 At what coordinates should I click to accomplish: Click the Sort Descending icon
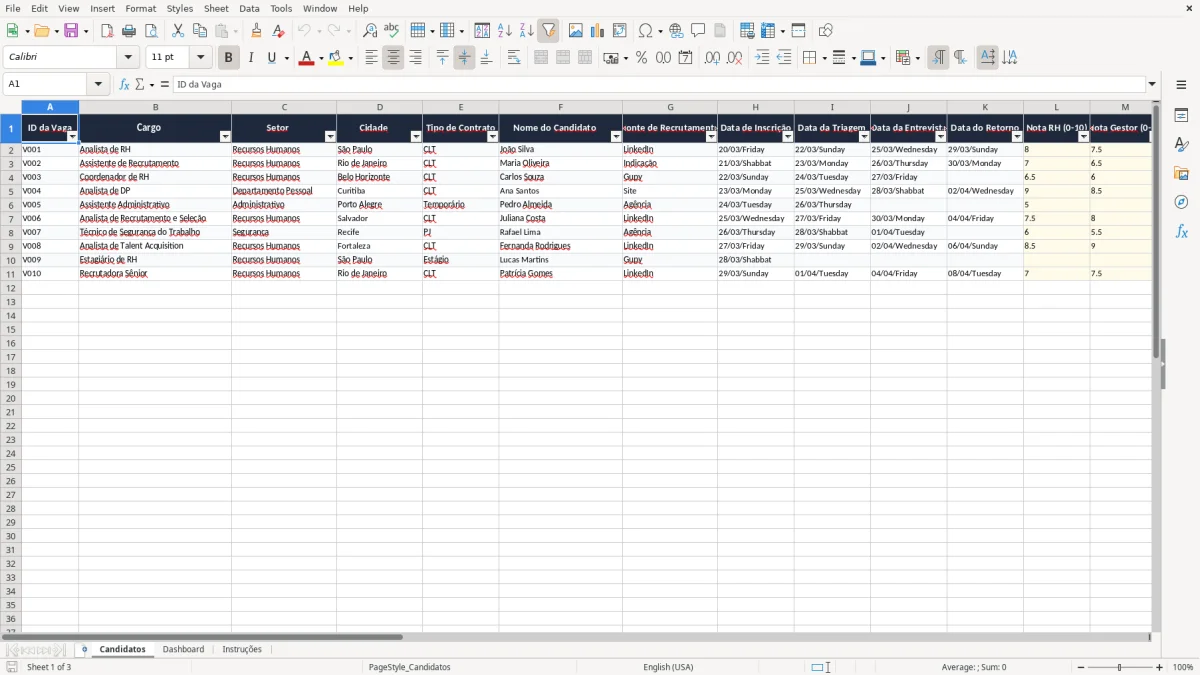[x=527, y=31]
